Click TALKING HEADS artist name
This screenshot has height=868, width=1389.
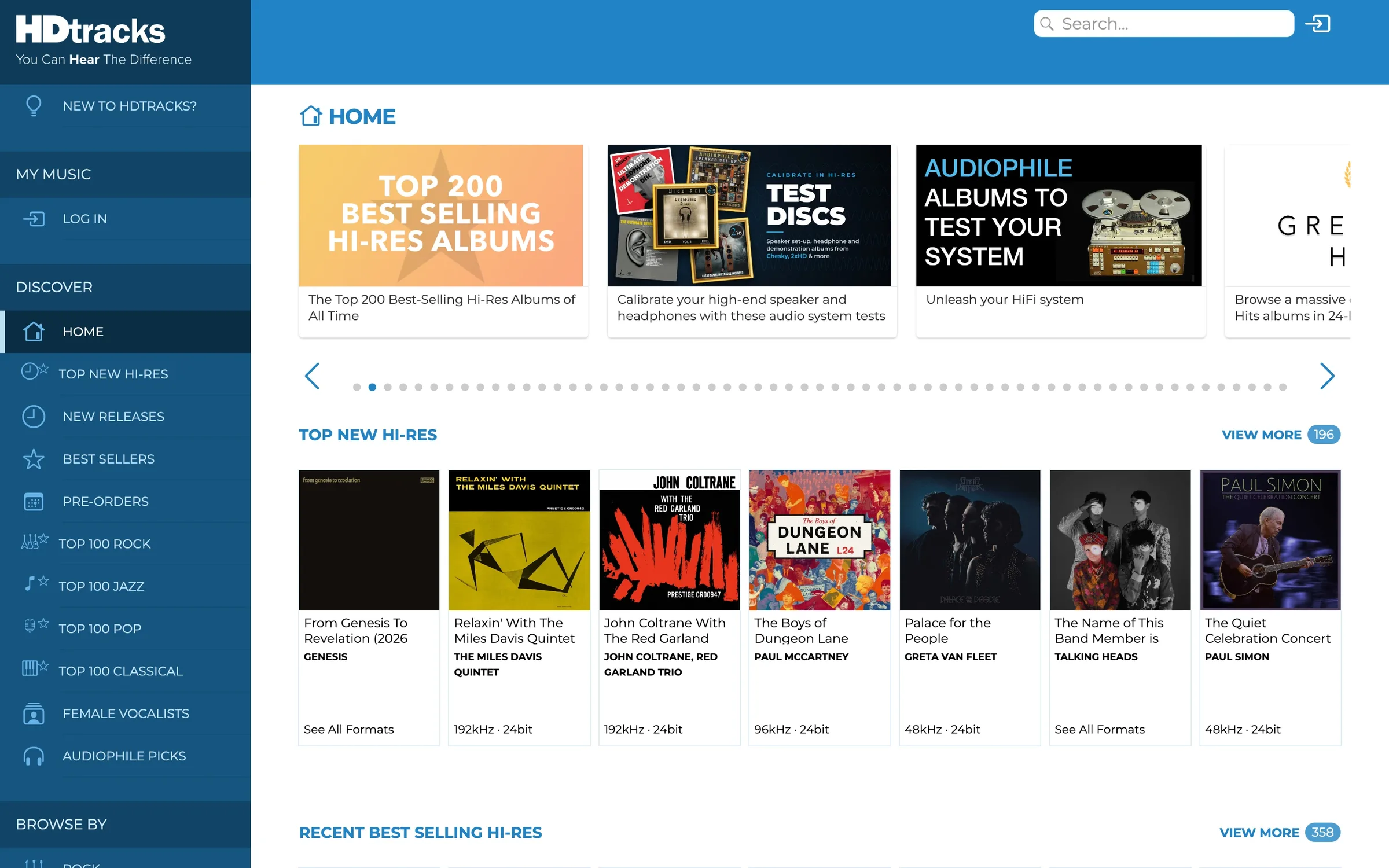pos(1096,656)
